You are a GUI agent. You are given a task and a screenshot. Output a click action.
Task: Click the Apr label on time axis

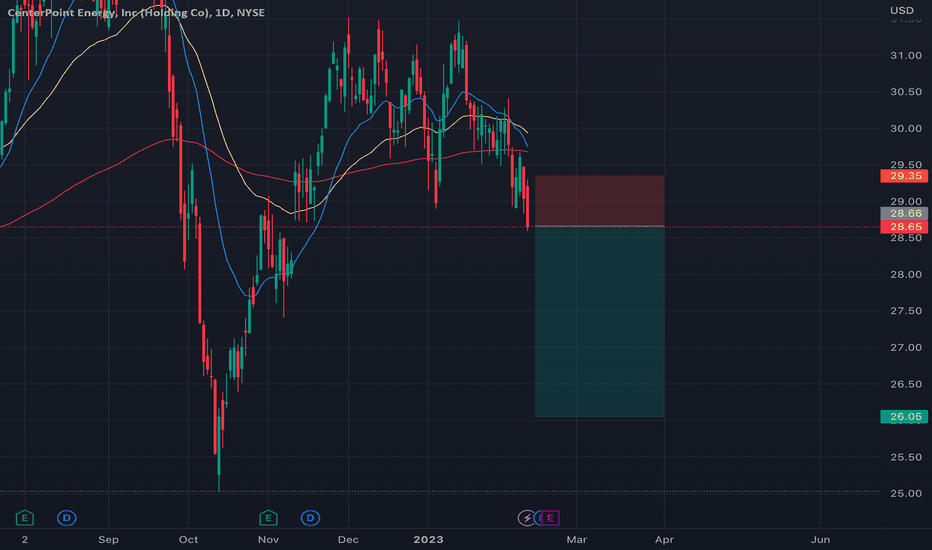(665, 540)
